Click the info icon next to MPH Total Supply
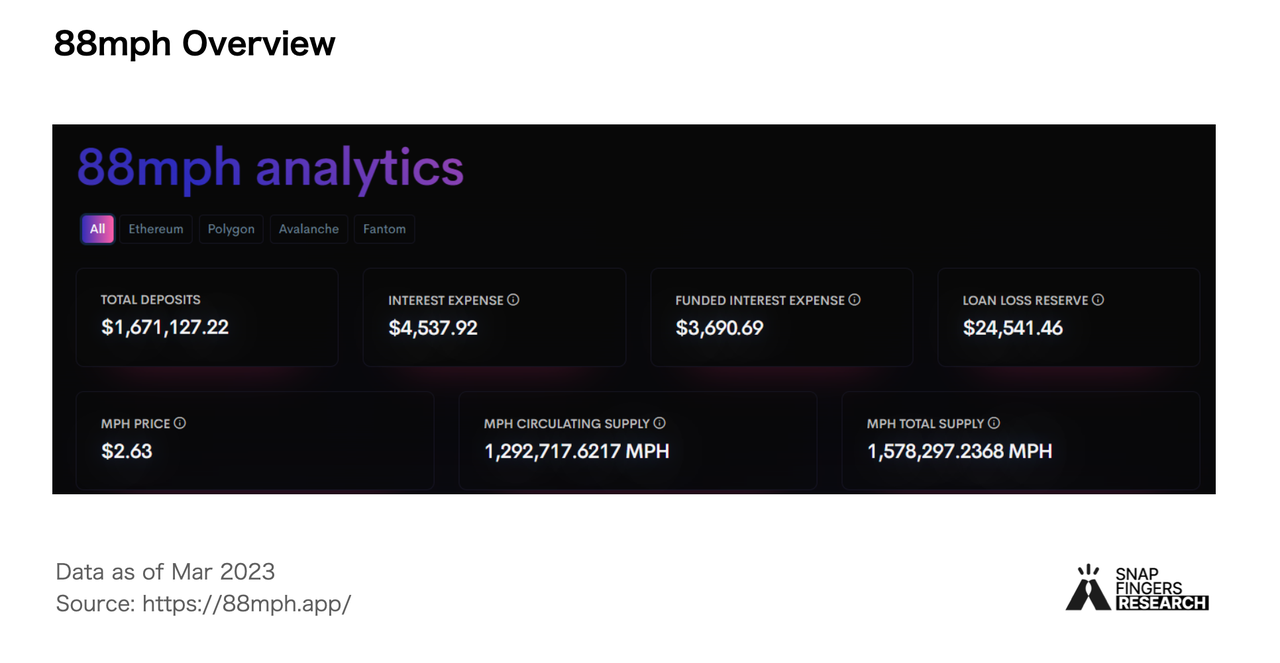This screenshot has width=1280, height=663. click(x=994, y=423)
